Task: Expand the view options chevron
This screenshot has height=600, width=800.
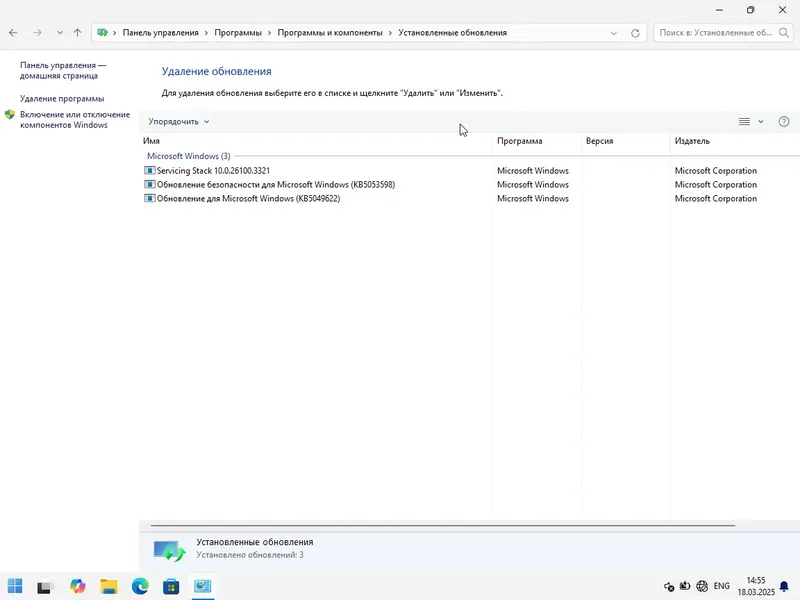Action: [x=759, y=121]
